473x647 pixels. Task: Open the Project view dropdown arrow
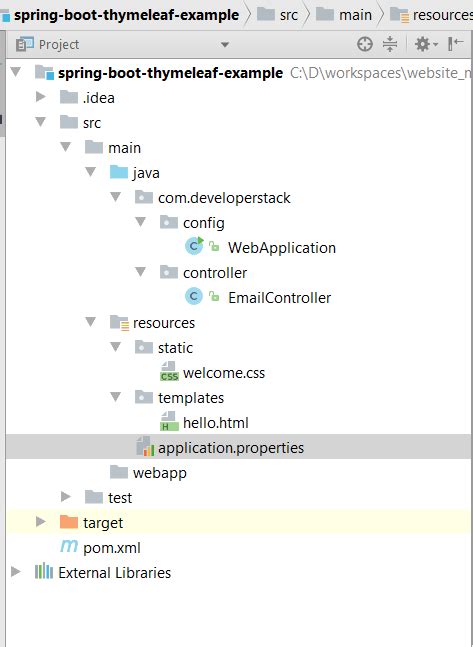pyautogui.click(x=225, y=45)
